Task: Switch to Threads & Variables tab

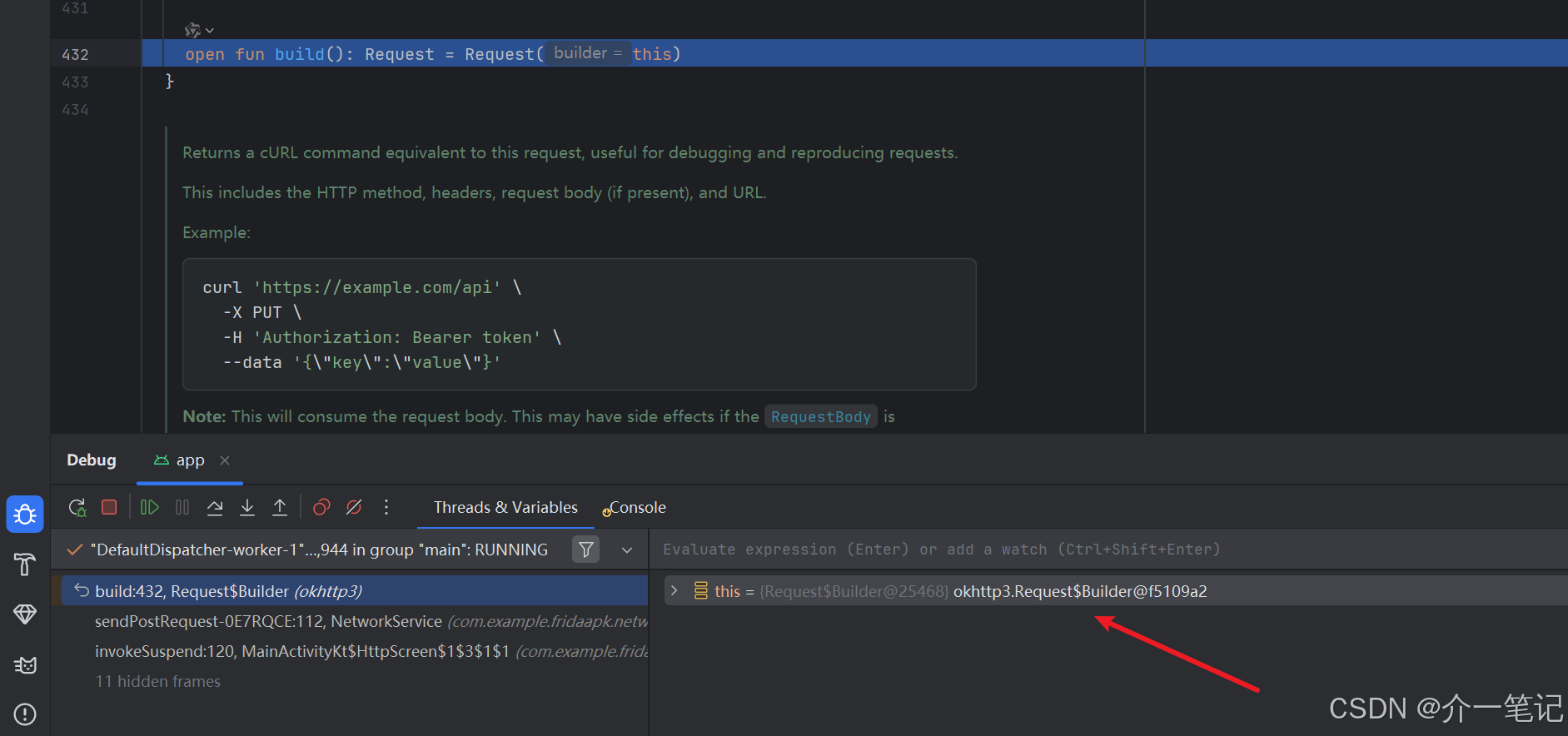Action: 505,507
